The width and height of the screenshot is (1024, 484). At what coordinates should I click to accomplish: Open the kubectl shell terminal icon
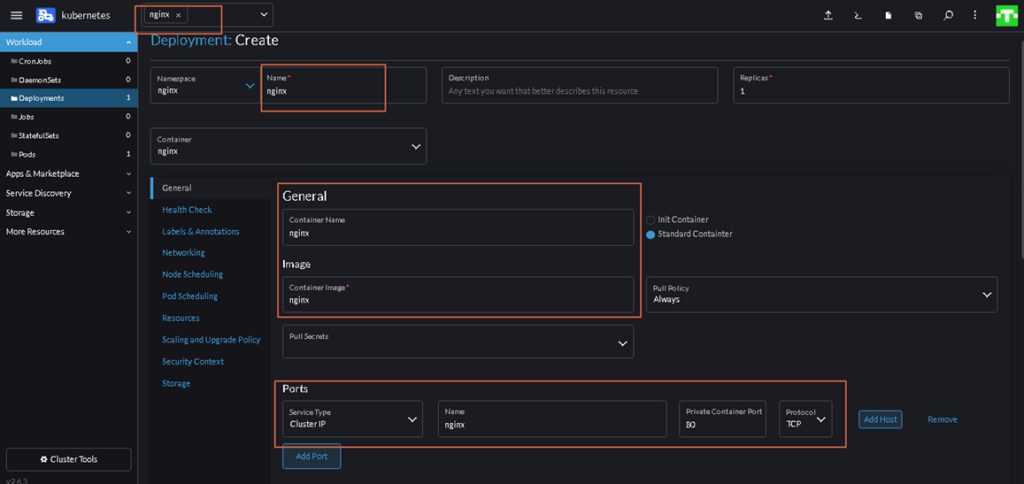coord(858,16)
